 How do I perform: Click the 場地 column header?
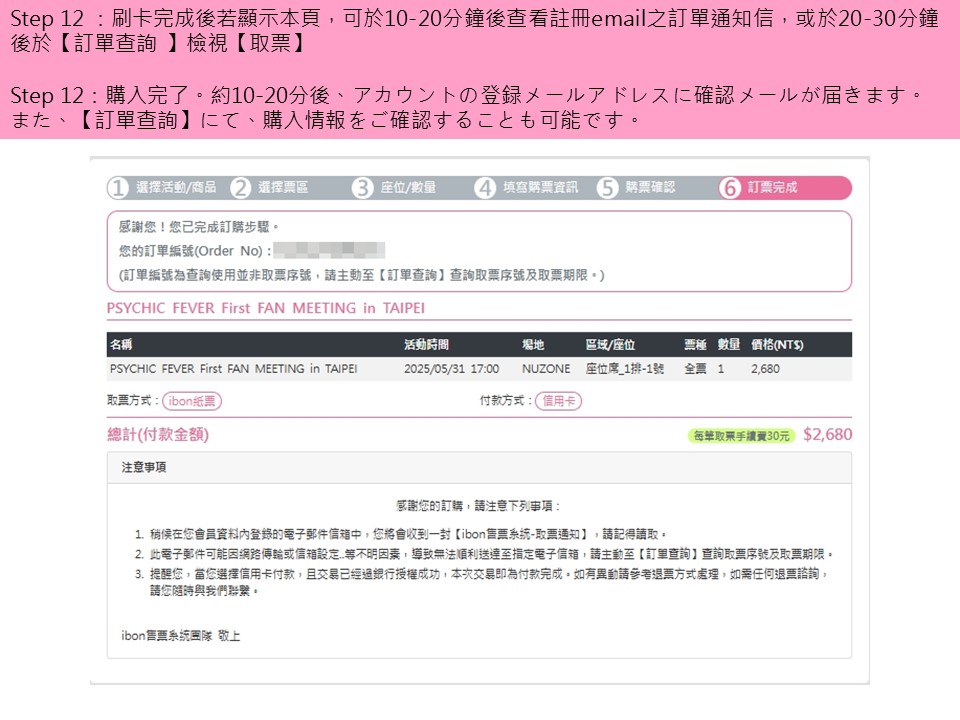[533, 345]
